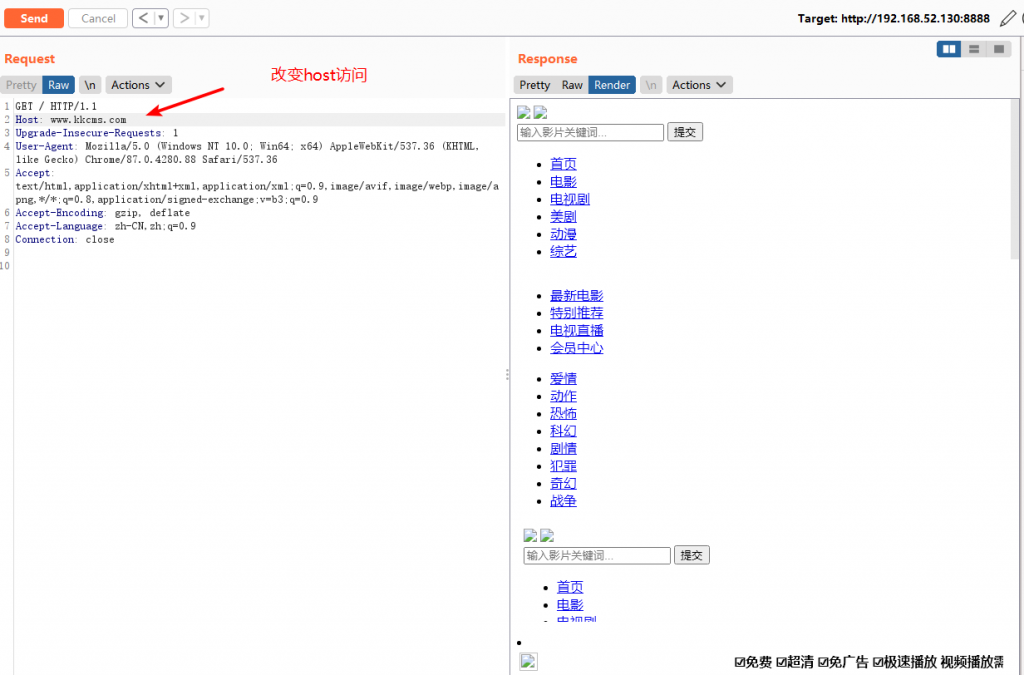Click first broken image in lower header
The image size is (1024, 675).
click(x=530, y=535)
